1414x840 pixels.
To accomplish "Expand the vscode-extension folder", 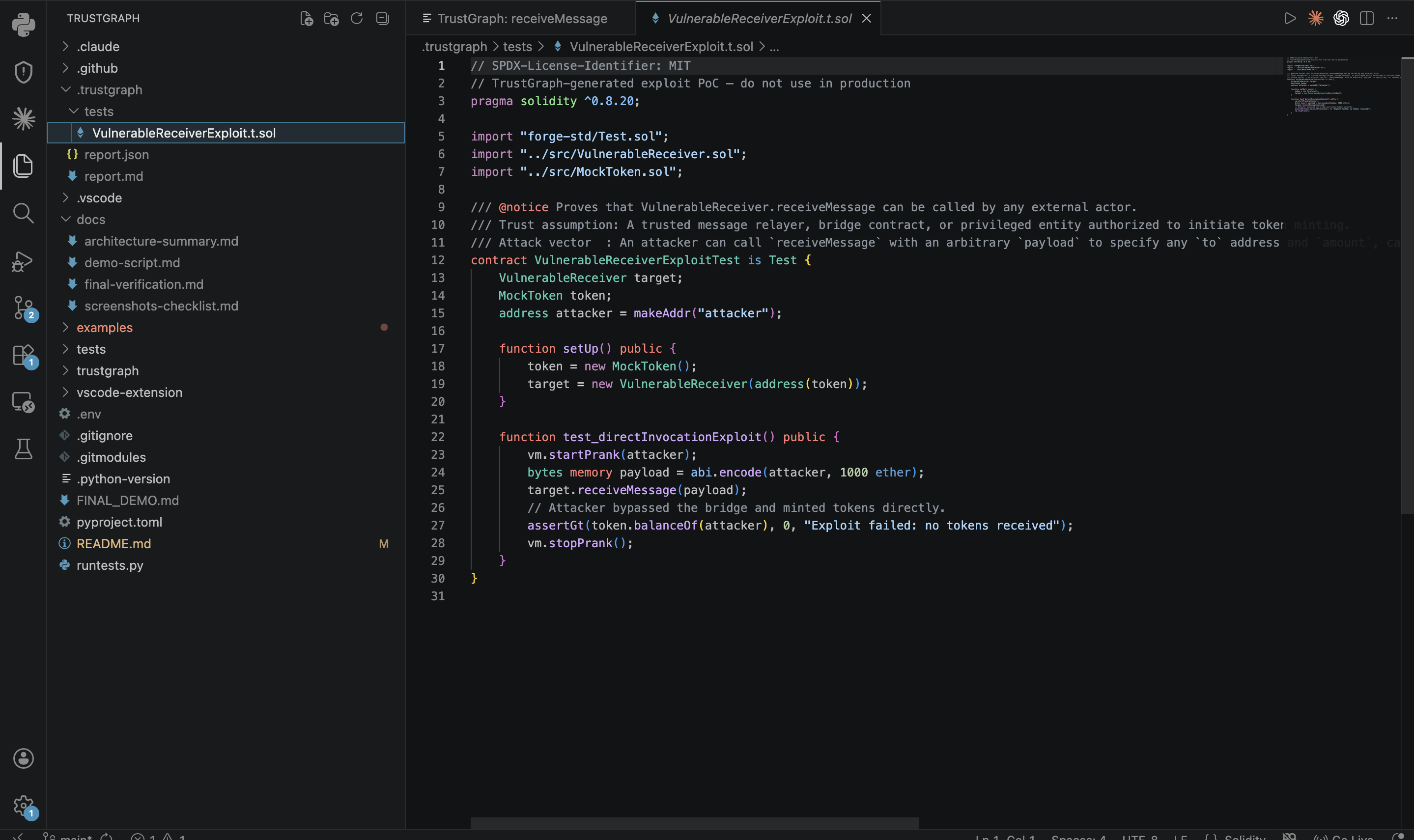I will coord(226,392).
